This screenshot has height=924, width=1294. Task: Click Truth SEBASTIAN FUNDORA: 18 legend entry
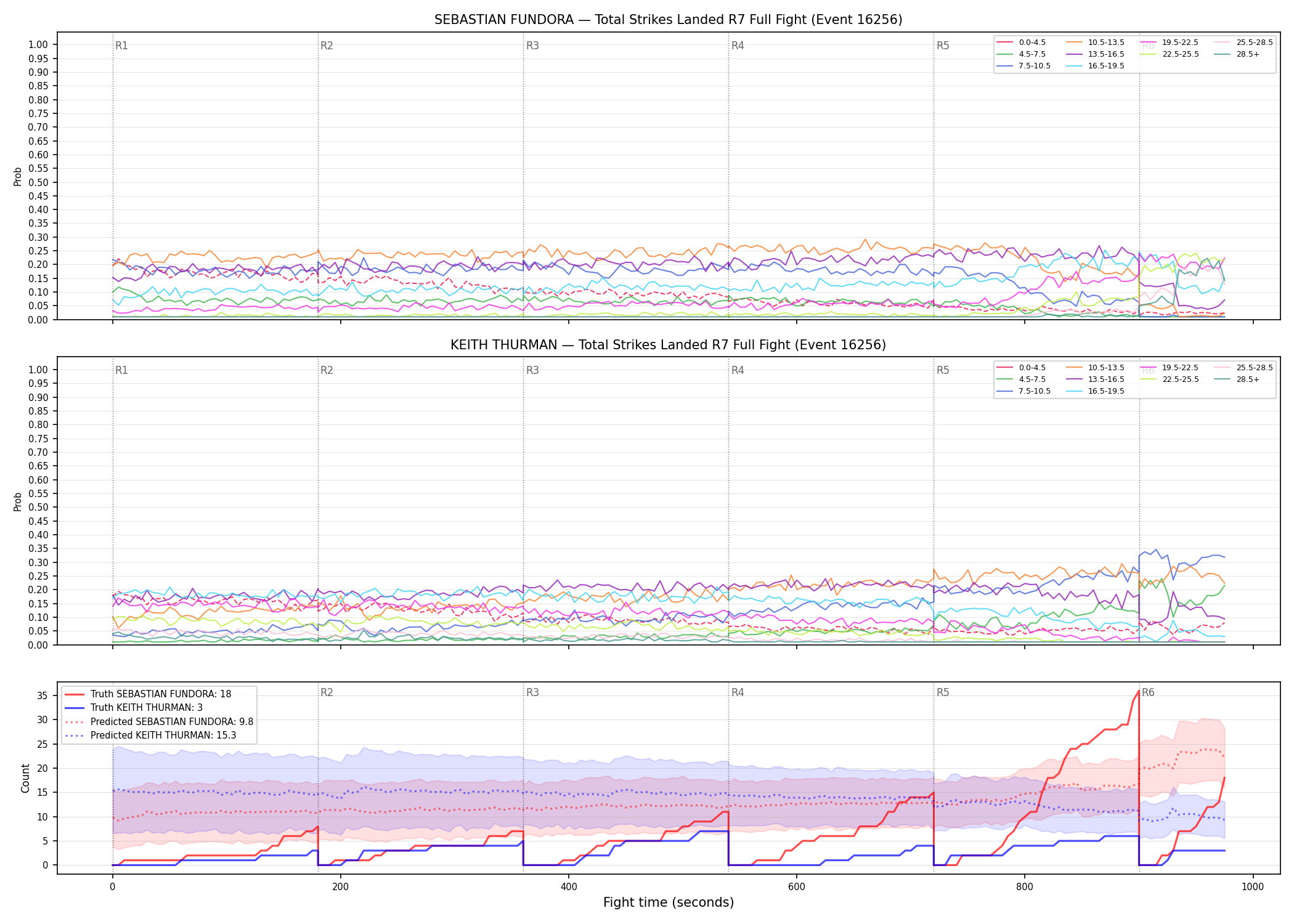(148, 694)
